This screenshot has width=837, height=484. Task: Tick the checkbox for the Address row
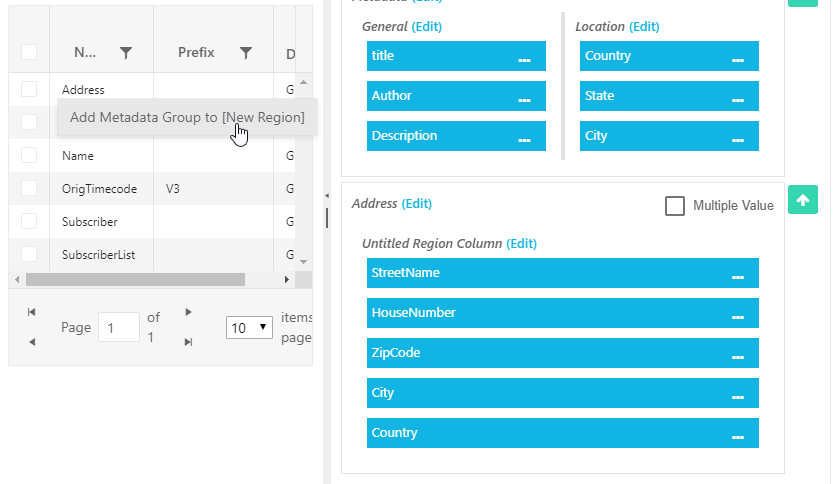pos(29,89)
